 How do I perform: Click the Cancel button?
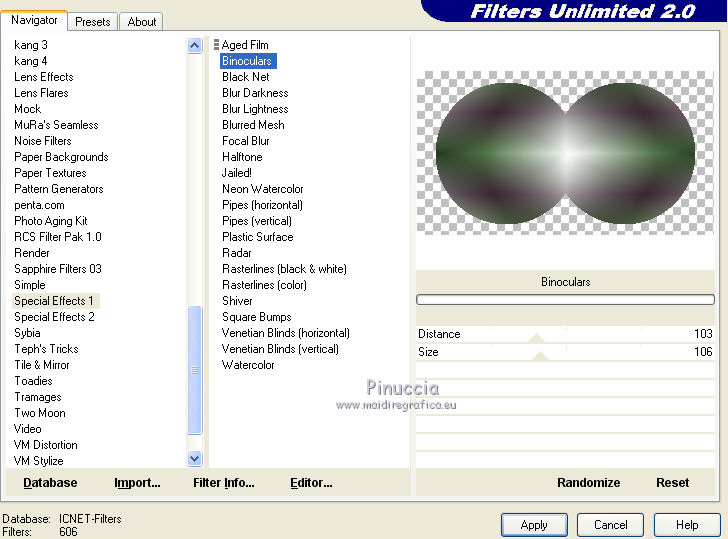click(x=610, y=525)
